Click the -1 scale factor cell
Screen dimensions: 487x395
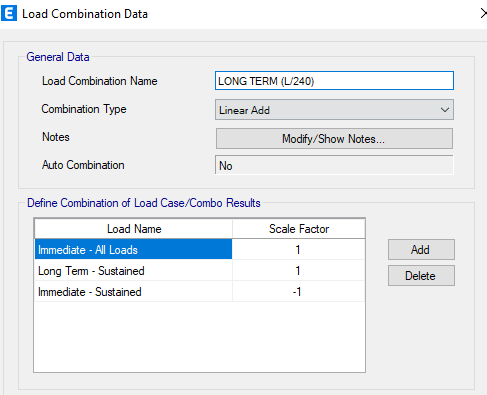[x=298, y=292]
